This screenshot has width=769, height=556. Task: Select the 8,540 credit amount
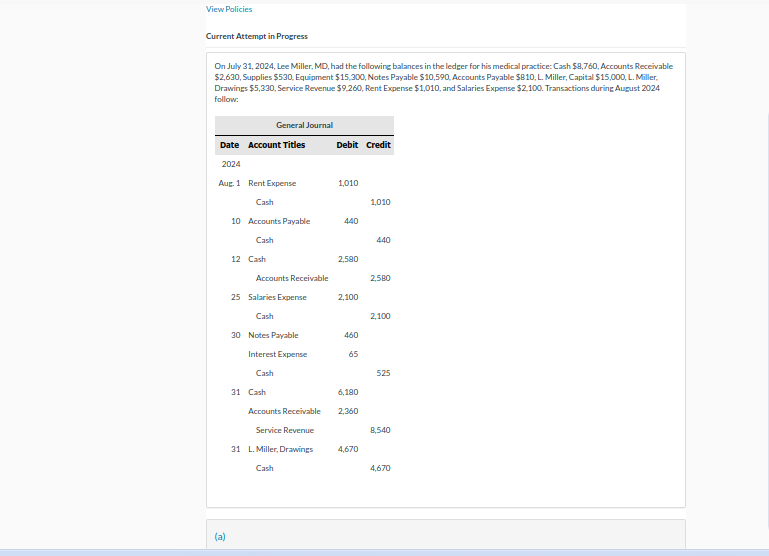point(381,430)
